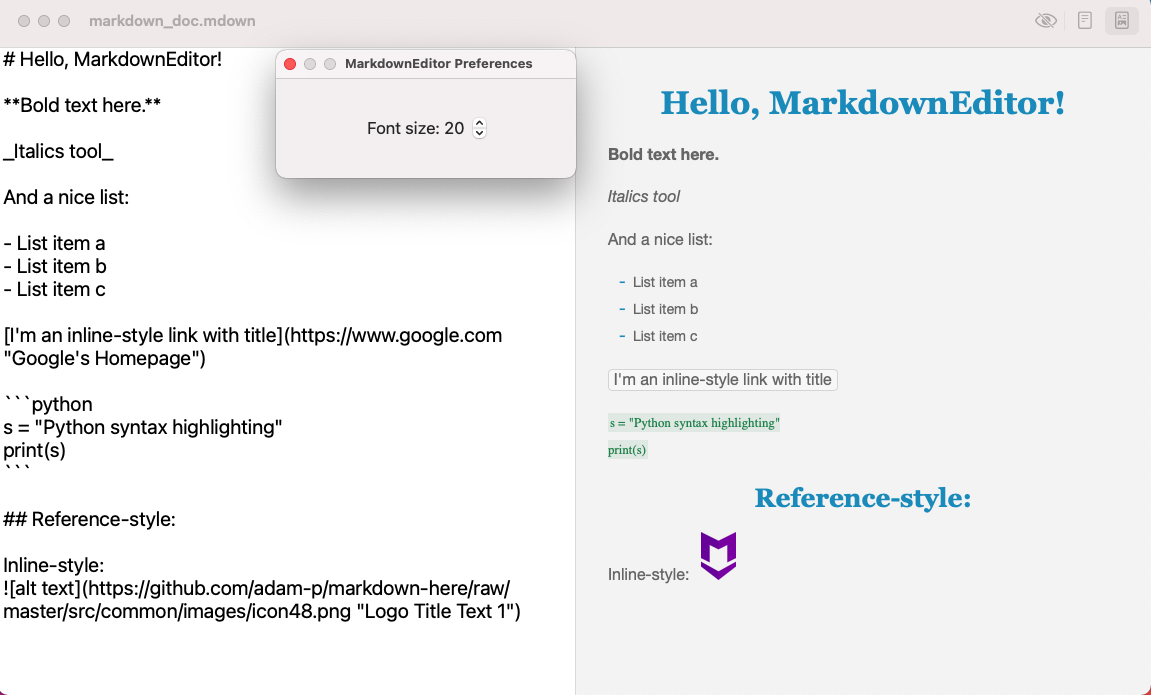The image size is (1151, 695).
Task: Click 'Bold text here.' in the preview
Action: point(663,155)
